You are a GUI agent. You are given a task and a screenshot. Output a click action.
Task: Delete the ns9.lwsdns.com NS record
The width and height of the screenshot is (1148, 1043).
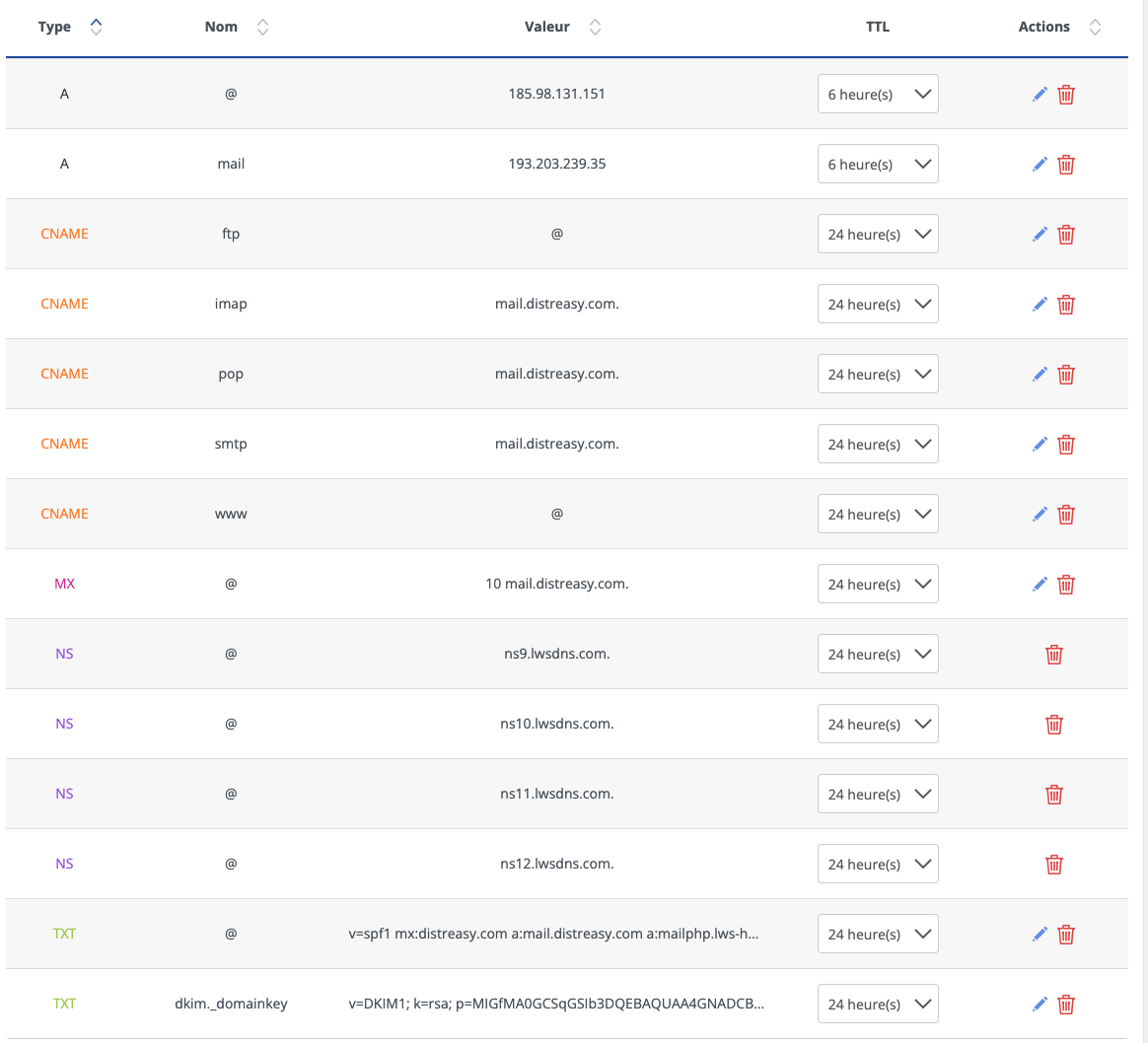[1054, 655]
